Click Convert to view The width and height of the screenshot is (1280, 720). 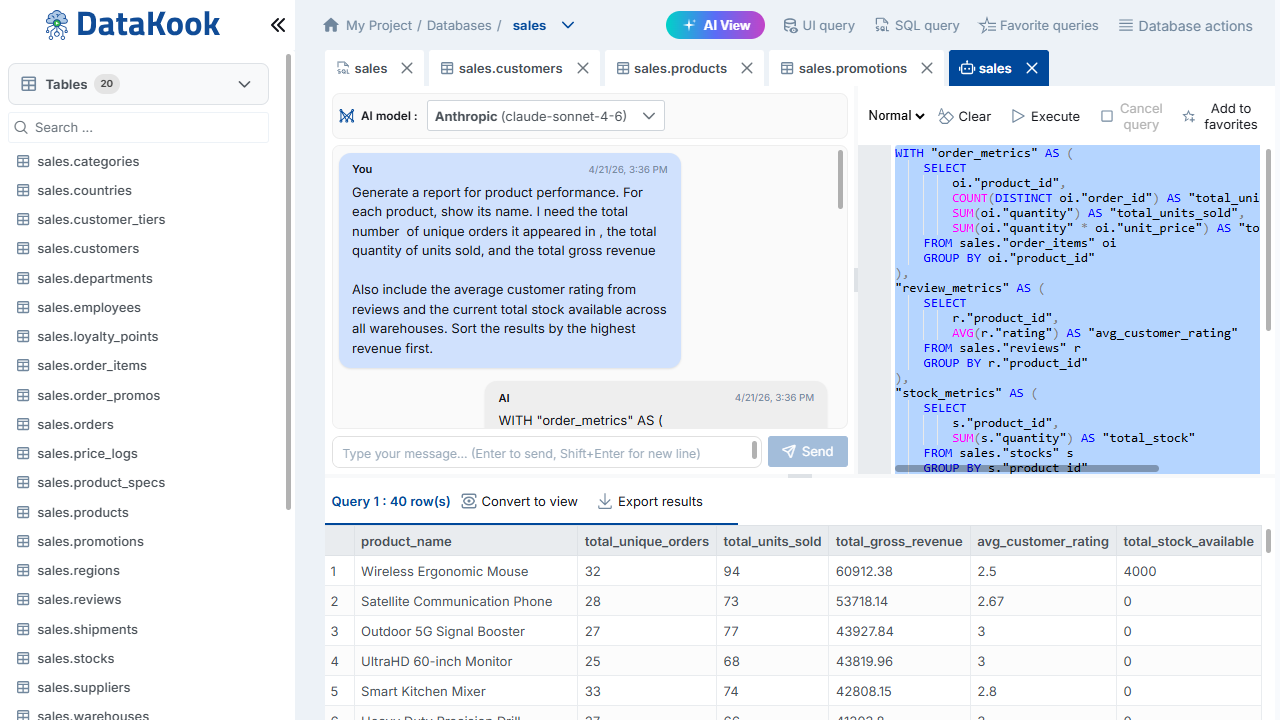tap(520, 501)
